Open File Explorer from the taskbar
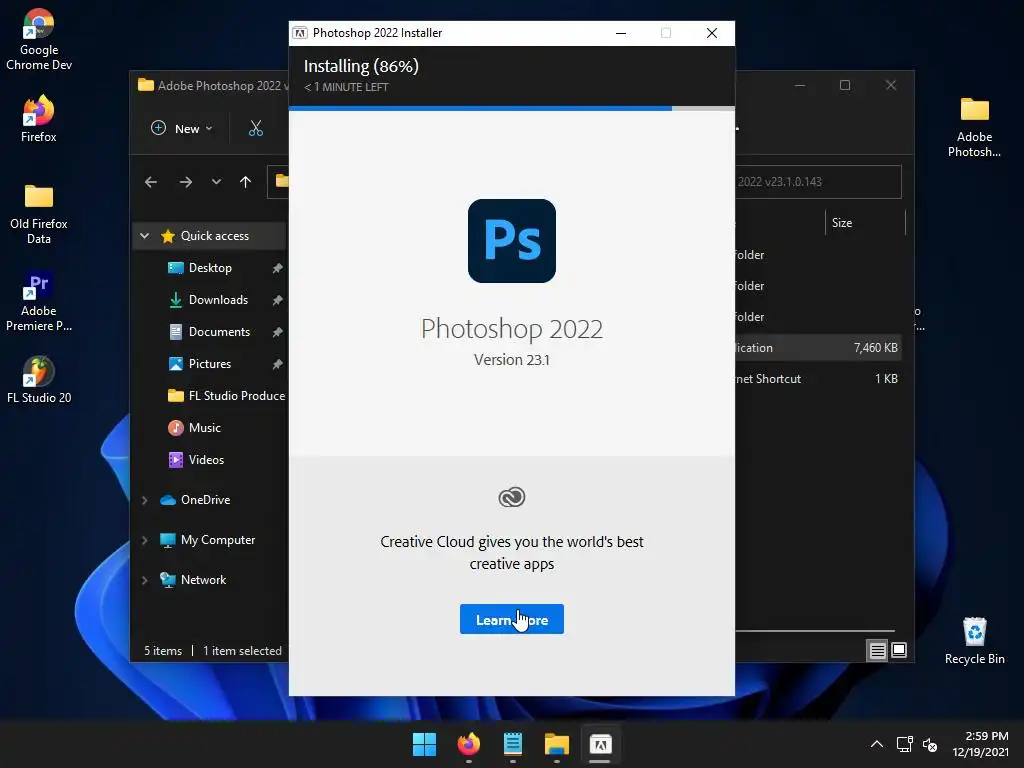Image resolution: width=1024 pixels, height=768 pixels. pos(556,744)
